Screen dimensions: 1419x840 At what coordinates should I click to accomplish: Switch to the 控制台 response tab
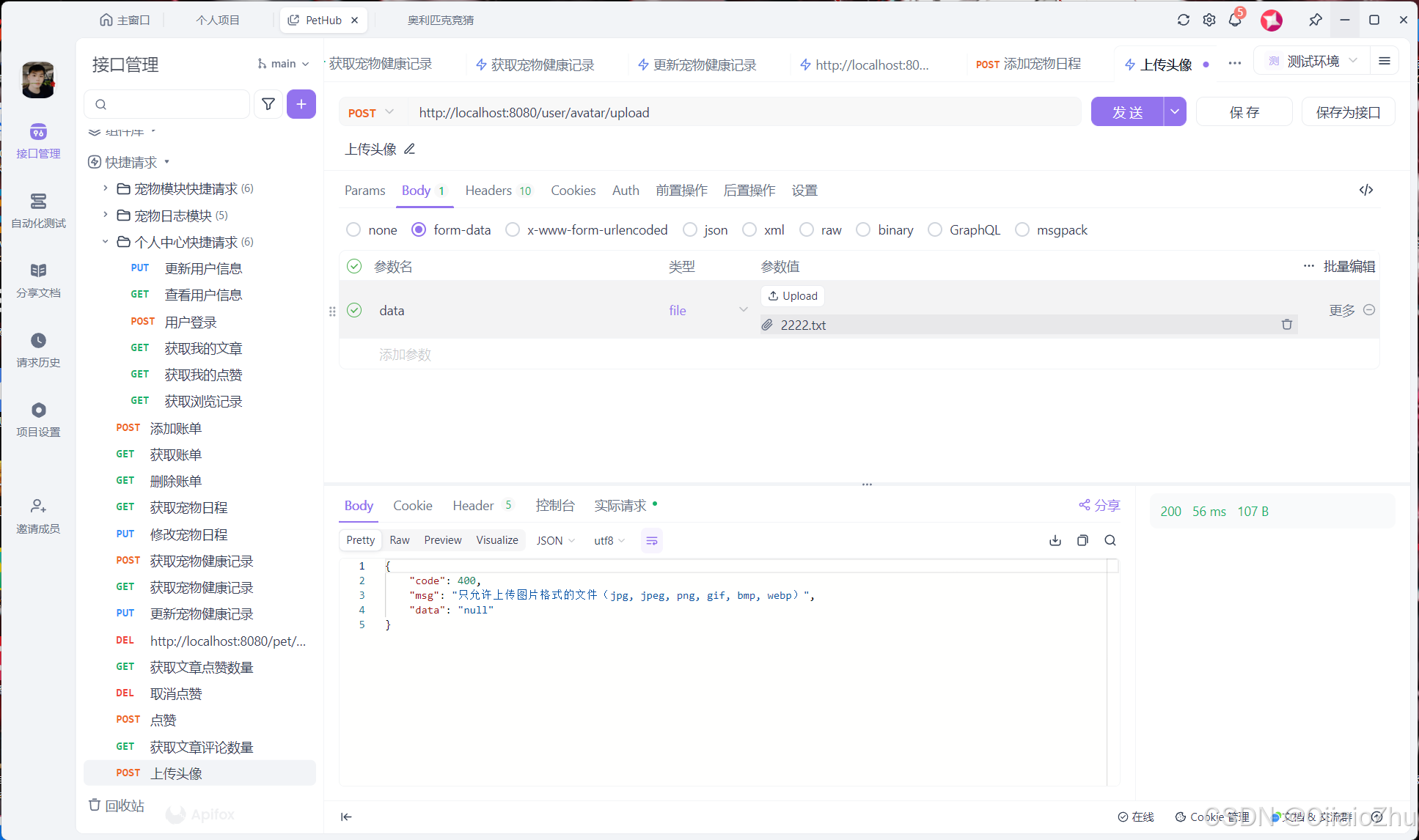pos(555,505)
